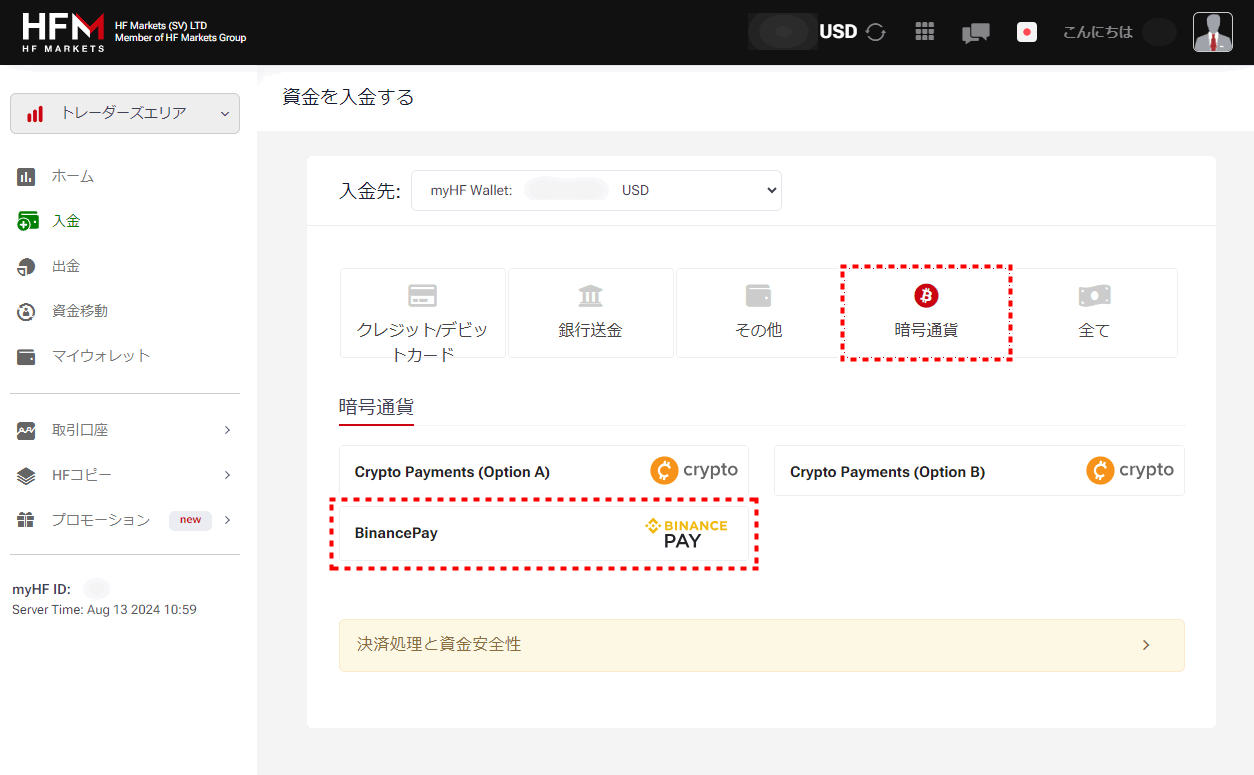This screenshot has height=775, width=1254.
Task: Click the プロモーション gift icon
Action: pyautogui.click(x=27, y=521)
